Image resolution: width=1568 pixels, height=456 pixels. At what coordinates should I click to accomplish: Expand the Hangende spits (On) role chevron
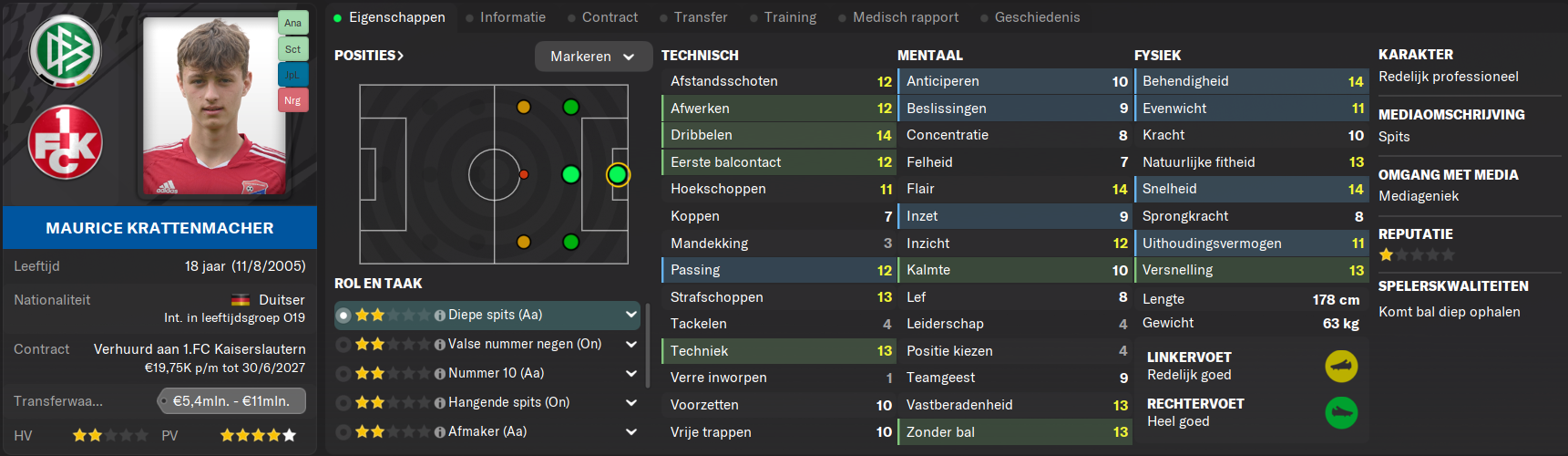pyautogui.click(x=630, y=402)
